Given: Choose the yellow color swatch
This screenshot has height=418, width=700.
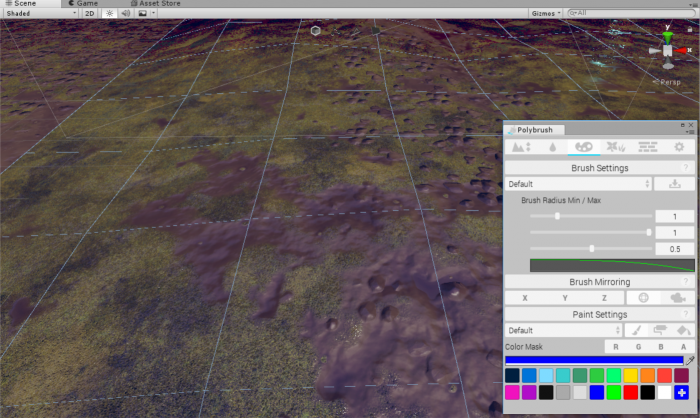Looking at the screenshot, I should [x=630, y=375].
